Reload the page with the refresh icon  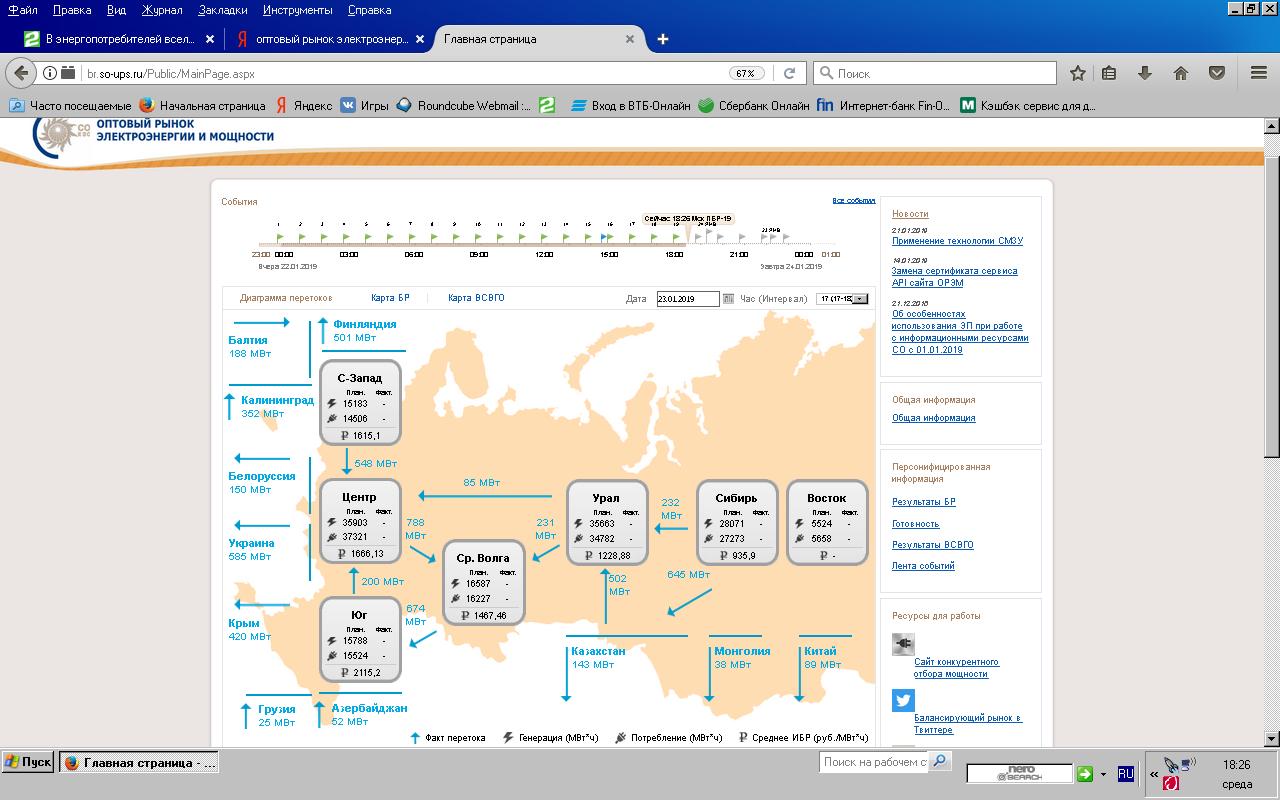789,73
